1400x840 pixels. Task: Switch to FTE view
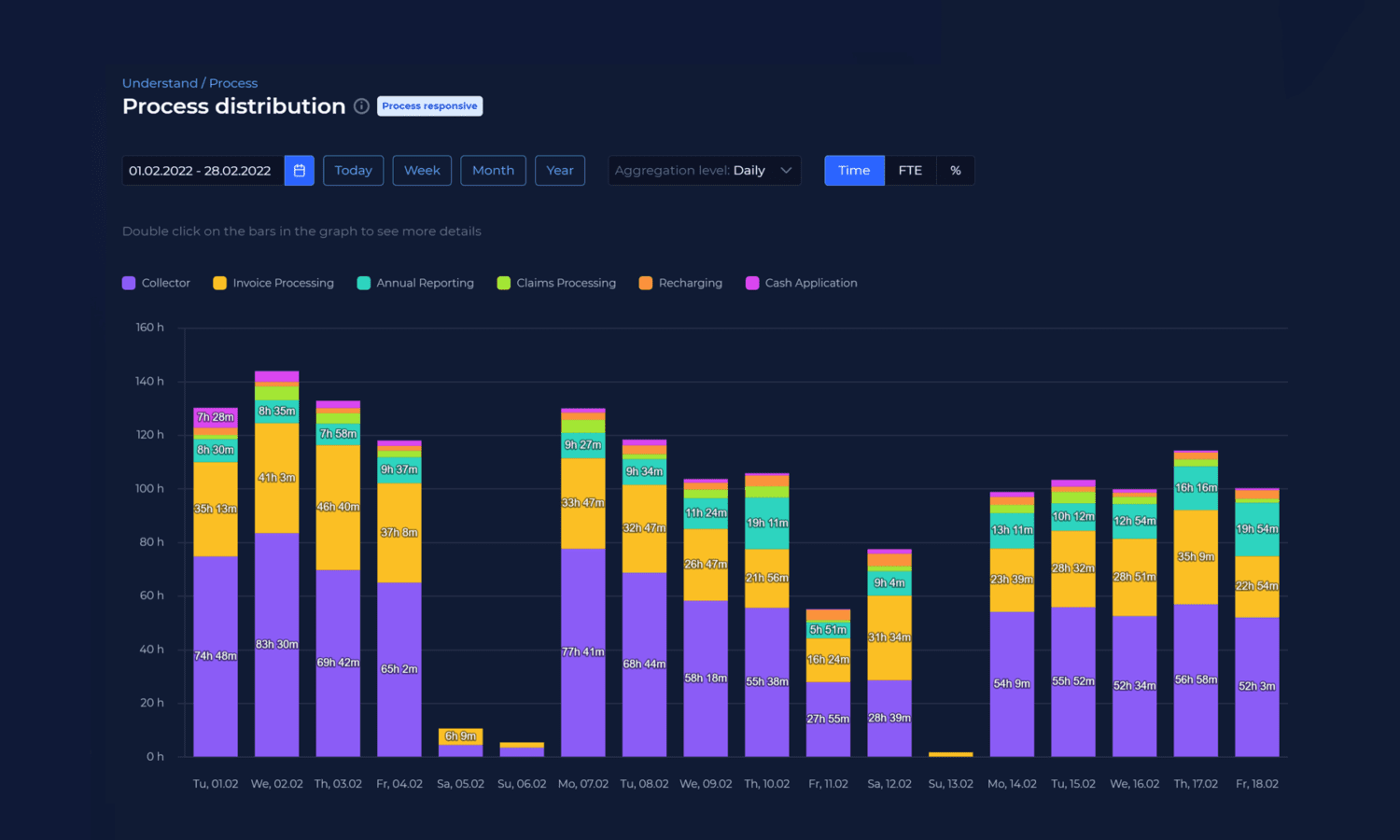(x=910, y=170)
